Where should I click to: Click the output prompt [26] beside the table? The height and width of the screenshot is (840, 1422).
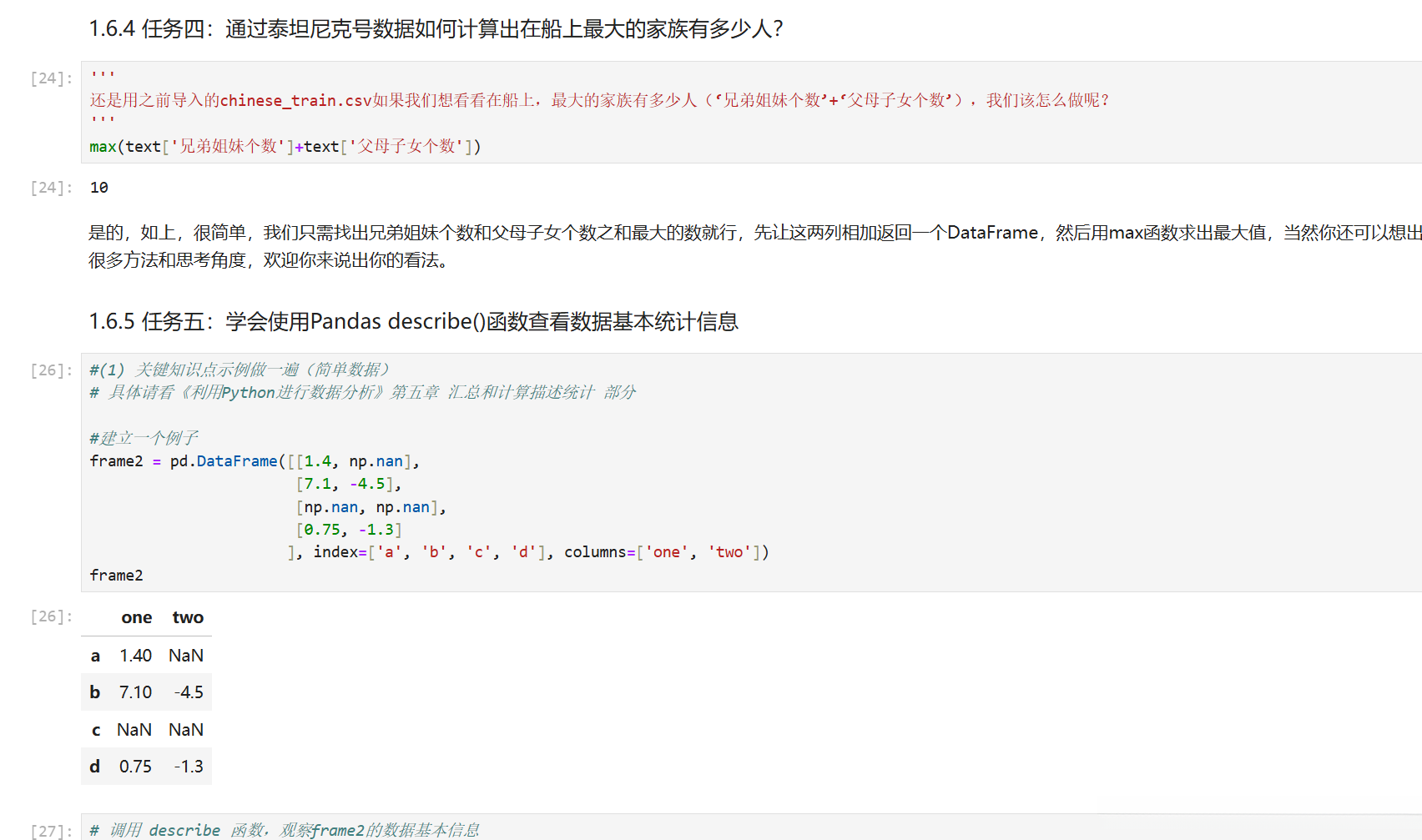coord(52,616)
